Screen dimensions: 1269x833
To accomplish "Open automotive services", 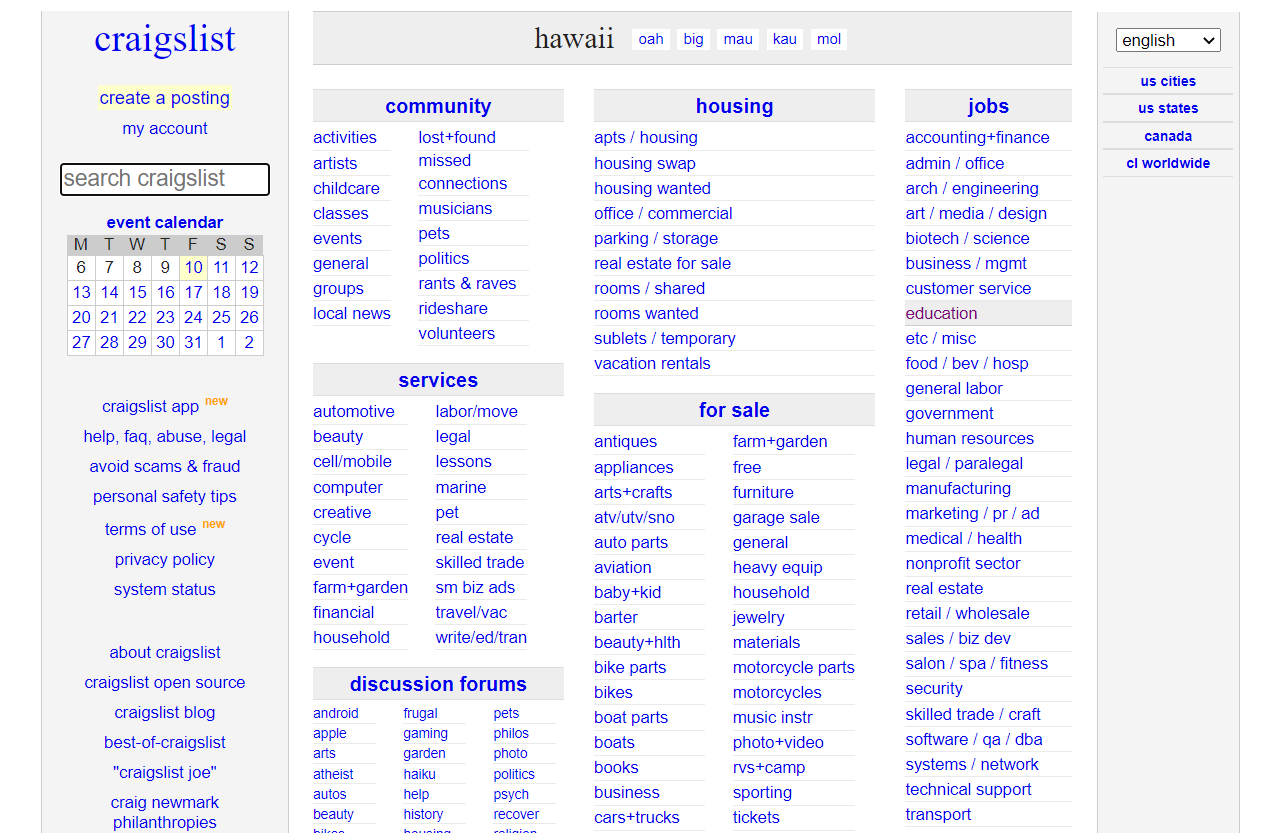I will (354, 411).
